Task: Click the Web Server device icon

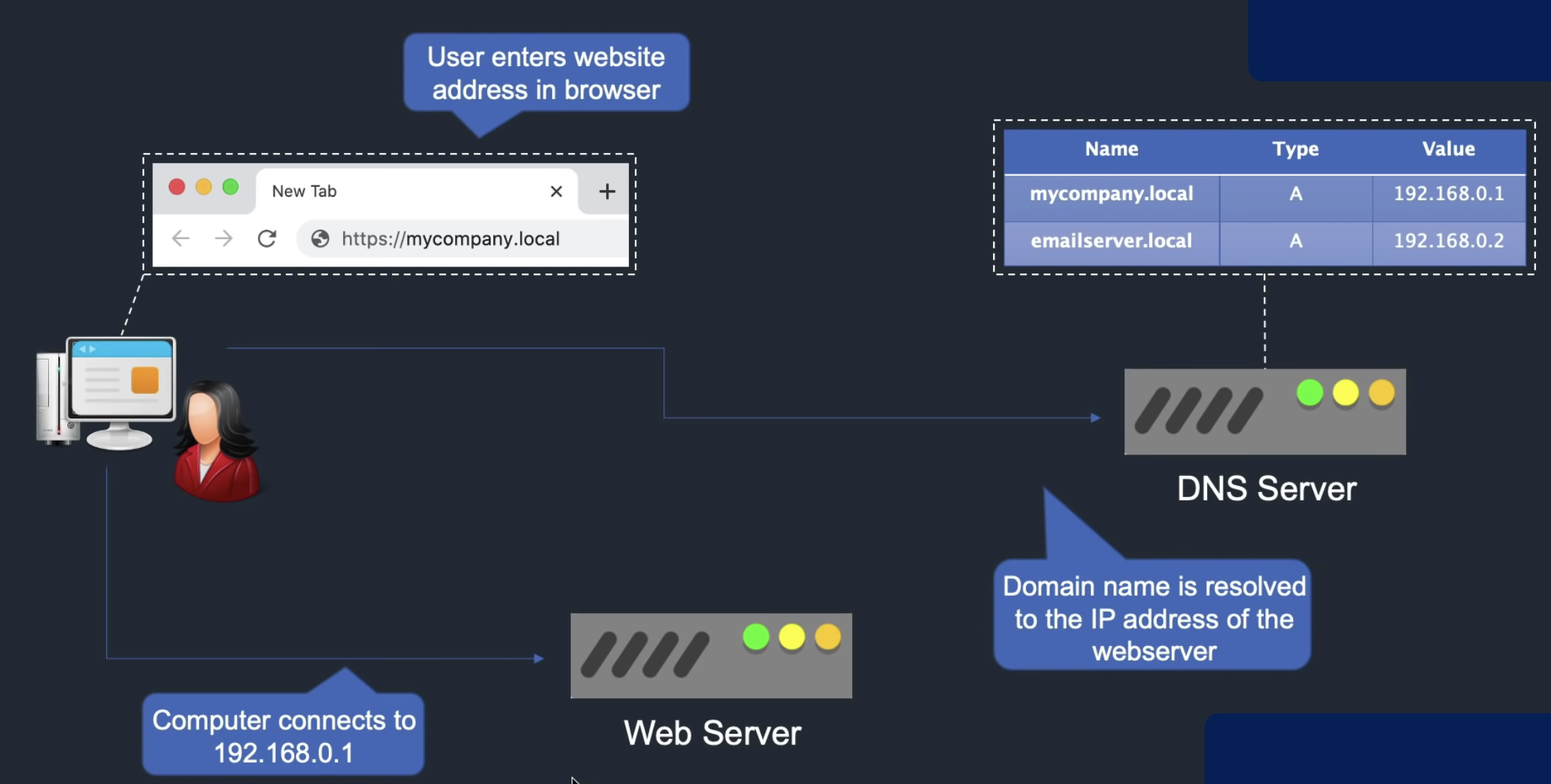Action: 711,655
